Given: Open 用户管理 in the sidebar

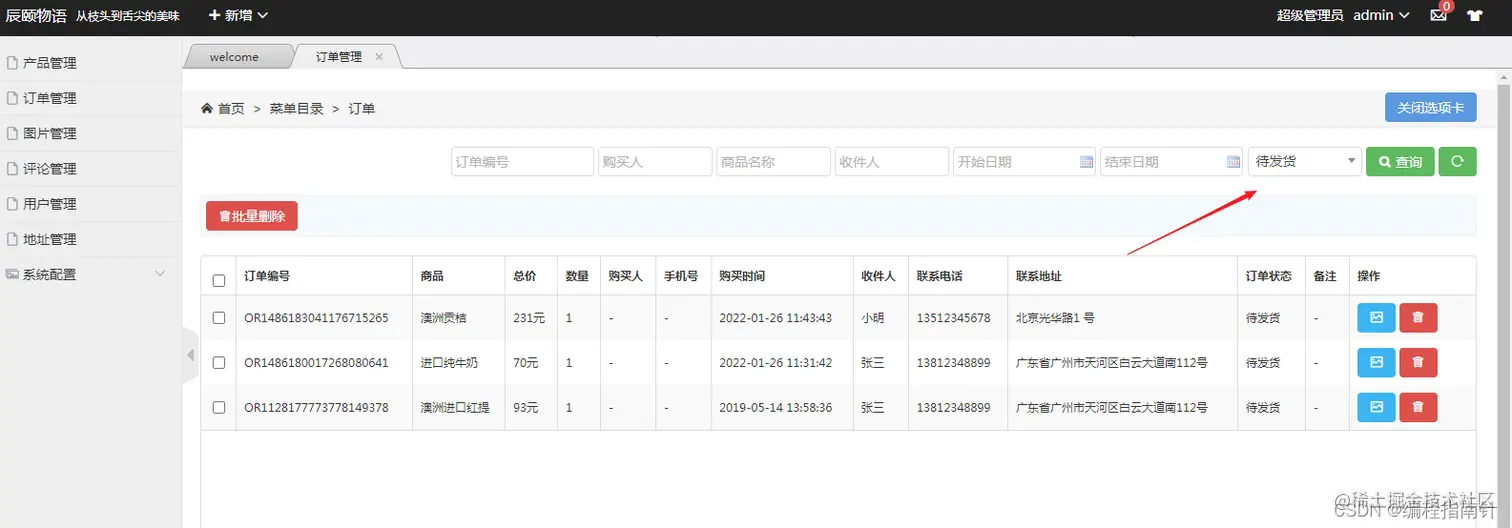Looking at the screenshot, I should (90, 204).
